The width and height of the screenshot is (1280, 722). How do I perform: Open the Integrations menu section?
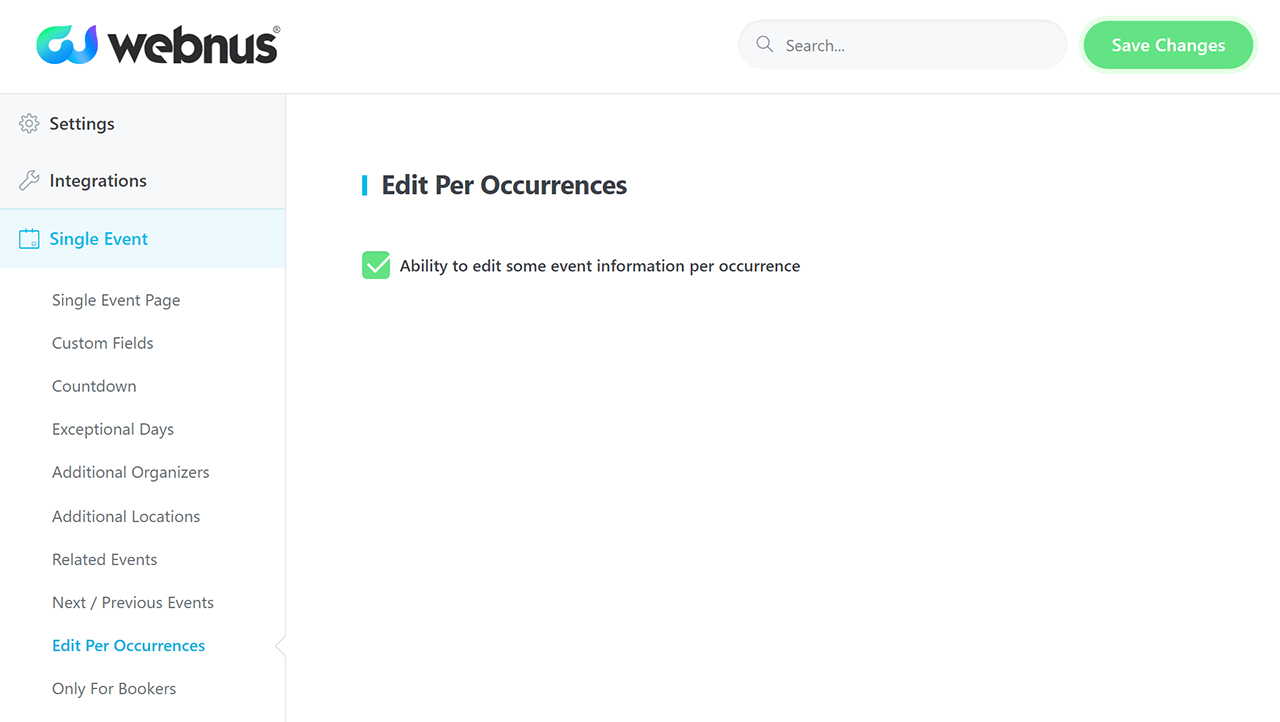[142, 181]
